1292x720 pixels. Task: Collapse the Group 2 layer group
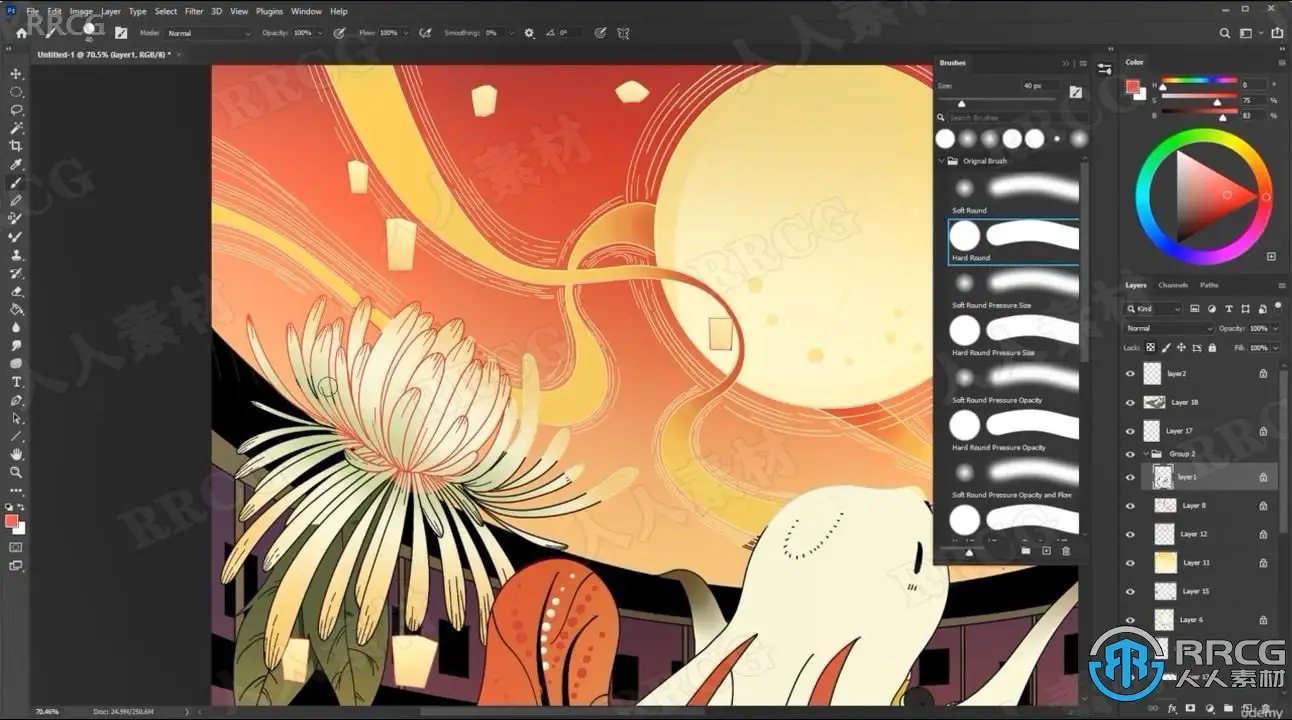click(1146, 454)
